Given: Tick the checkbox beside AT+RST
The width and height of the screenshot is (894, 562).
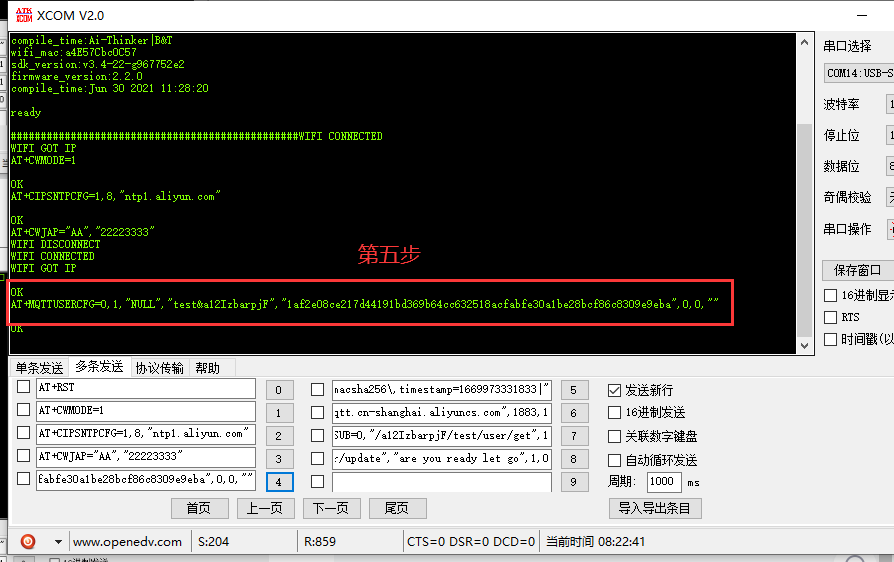Looking at the screenshot, I should point(23,387).
